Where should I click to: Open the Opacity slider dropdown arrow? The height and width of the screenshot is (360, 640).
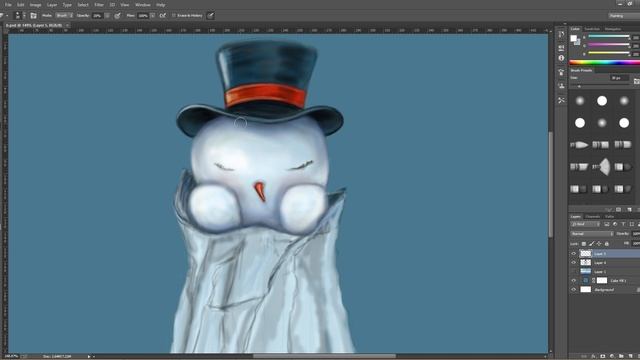coord(107,16)
